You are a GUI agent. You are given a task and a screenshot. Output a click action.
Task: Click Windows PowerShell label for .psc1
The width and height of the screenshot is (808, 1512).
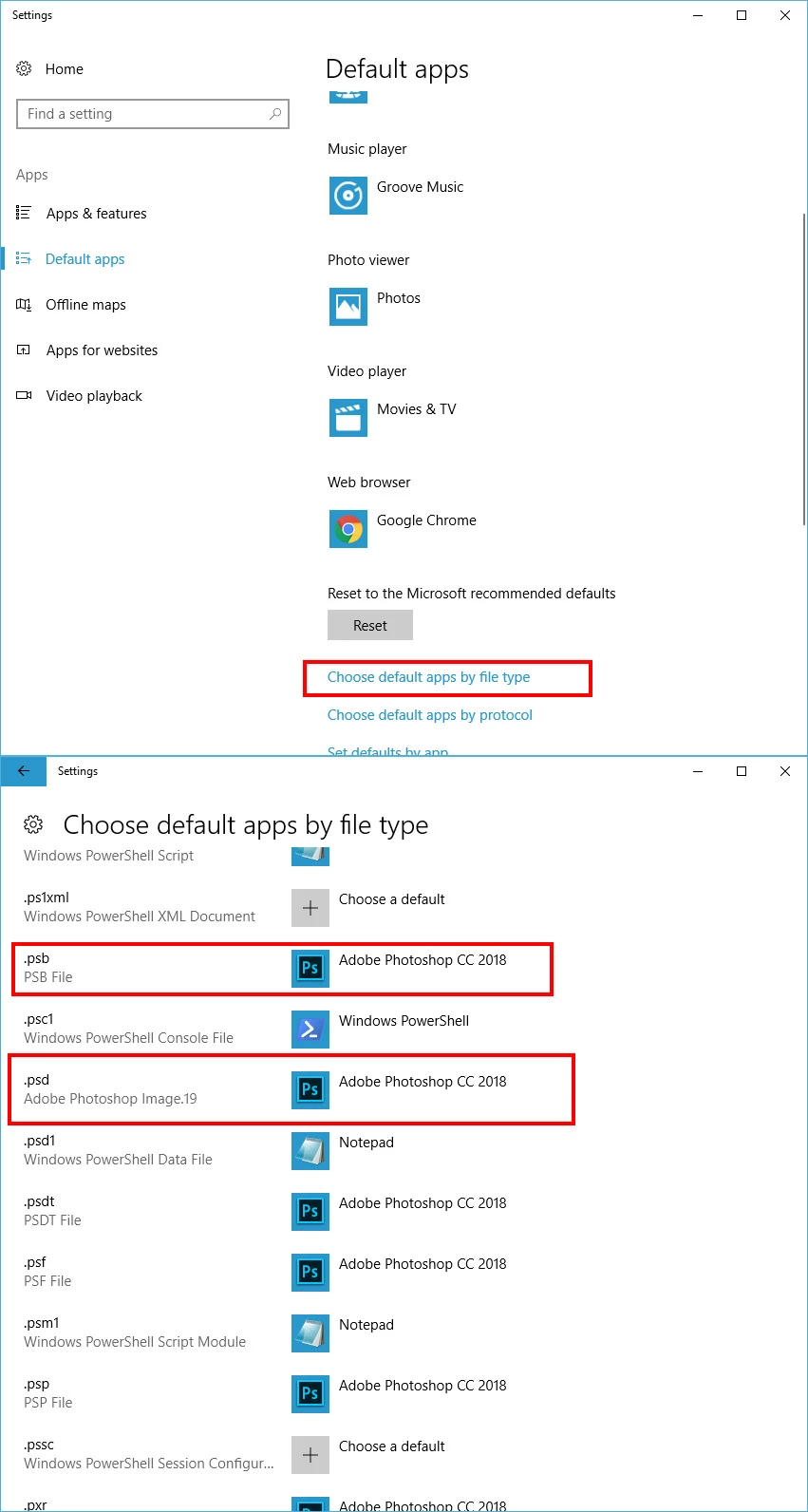point(404,1021)
